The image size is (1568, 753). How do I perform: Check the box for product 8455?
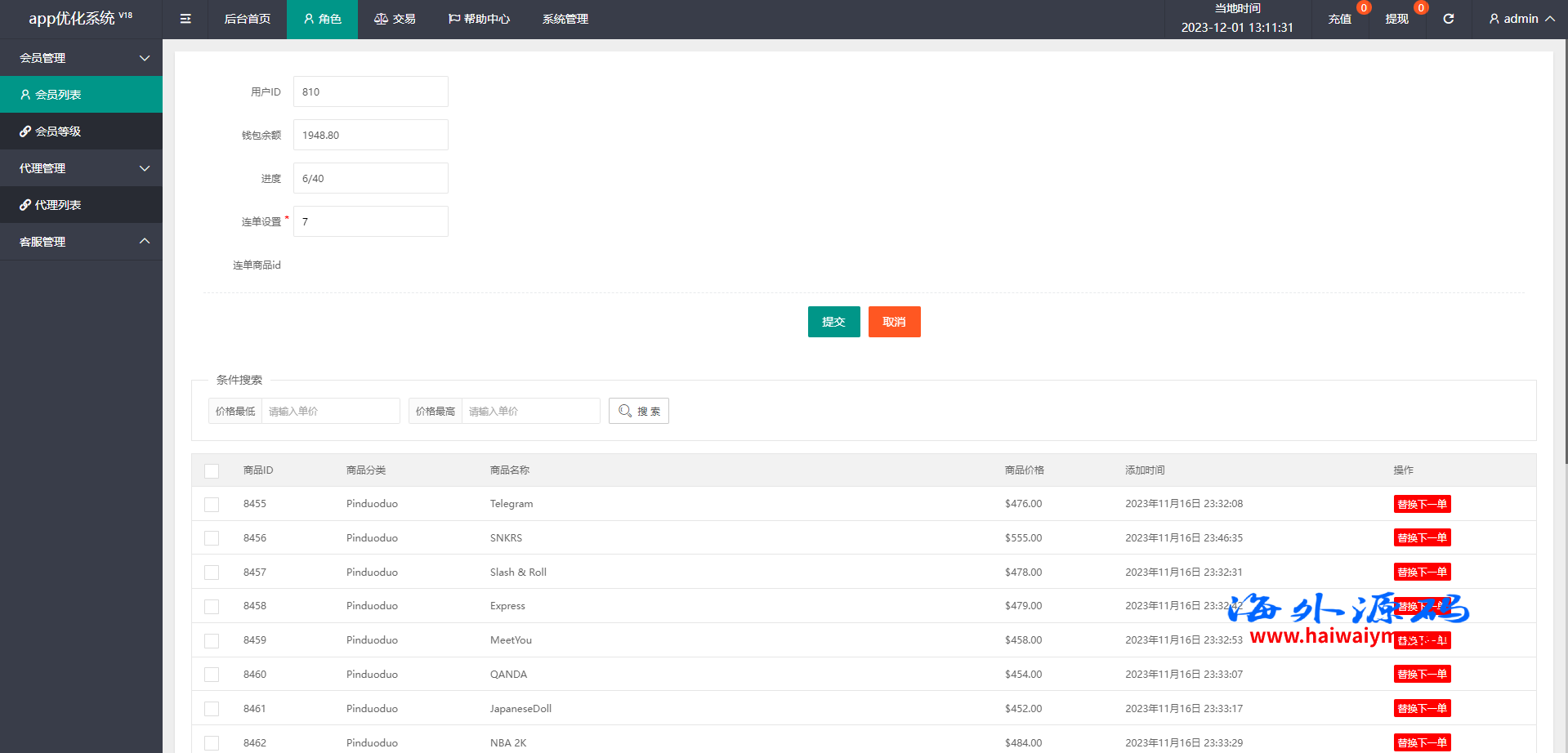pos(212,505)
